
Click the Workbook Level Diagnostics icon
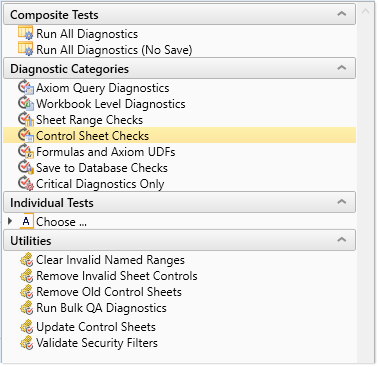point(26,103)
